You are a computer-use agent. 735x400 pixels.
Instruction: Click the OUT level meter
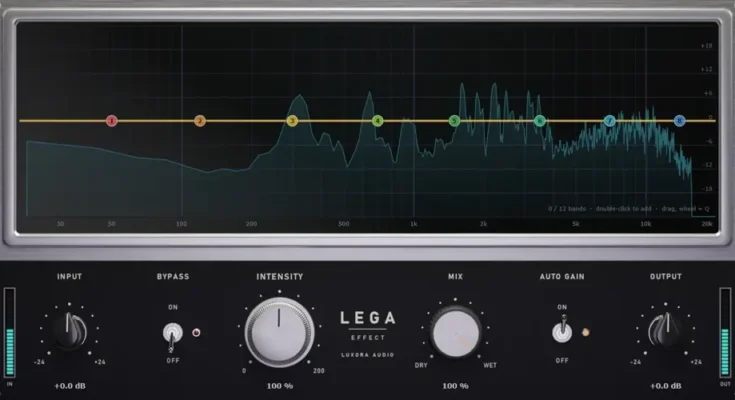(x=725, y=332)
